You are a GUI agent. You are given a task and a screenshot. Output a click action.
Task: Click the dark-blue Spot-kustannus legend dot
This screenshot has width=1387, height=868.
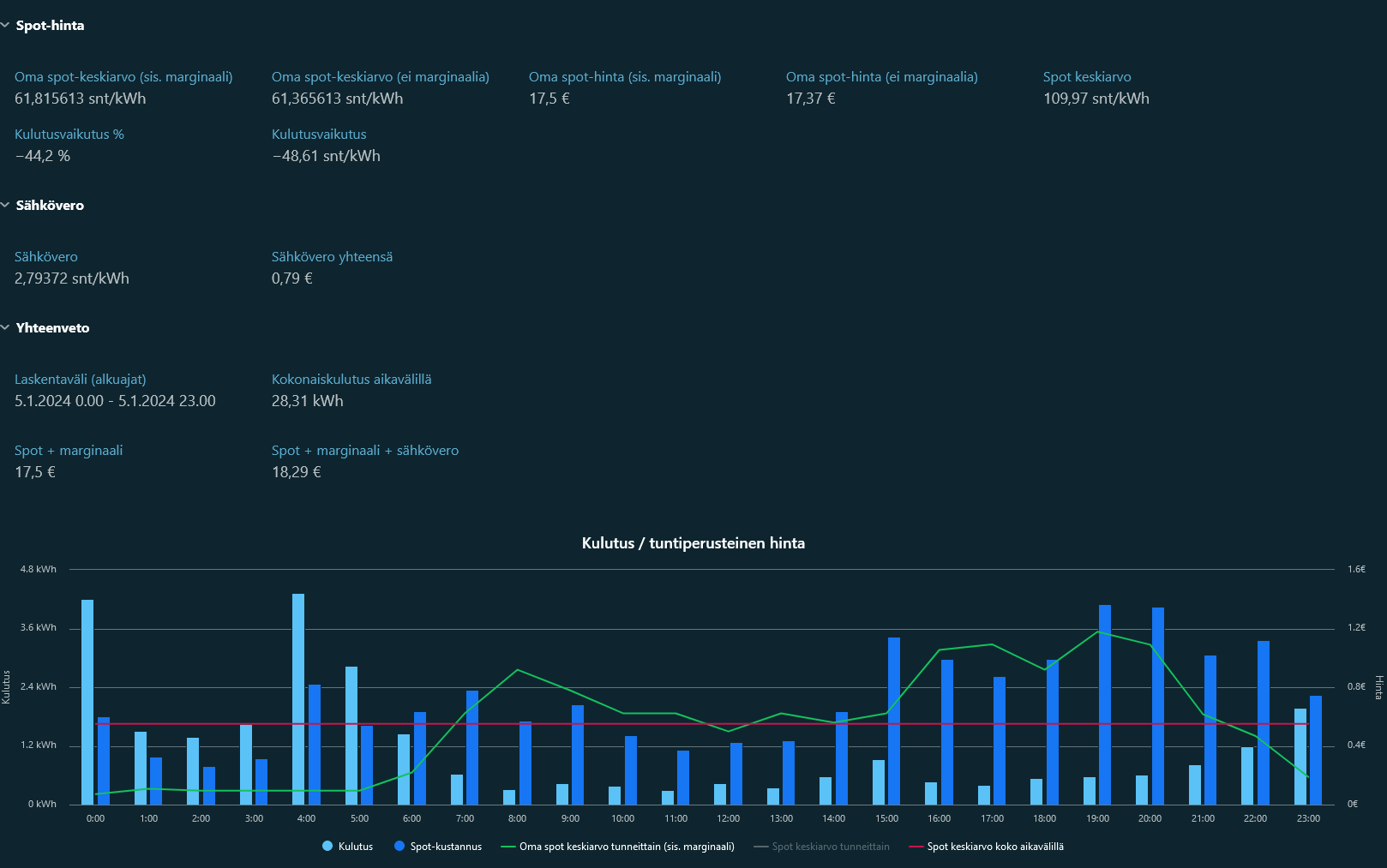click(x=399, y=847)
